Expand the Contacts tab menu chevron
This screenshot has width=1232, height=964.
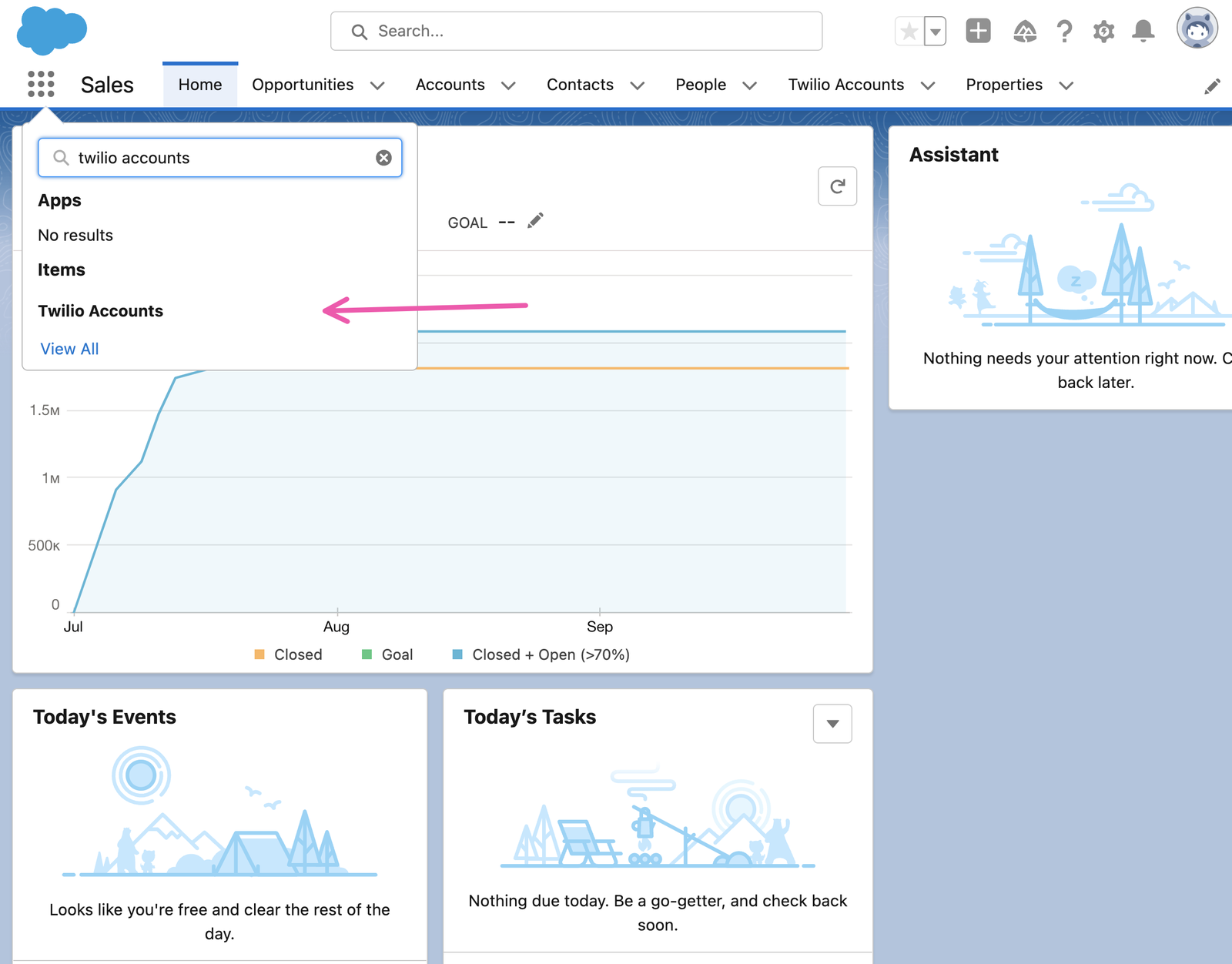click(638, 85)
